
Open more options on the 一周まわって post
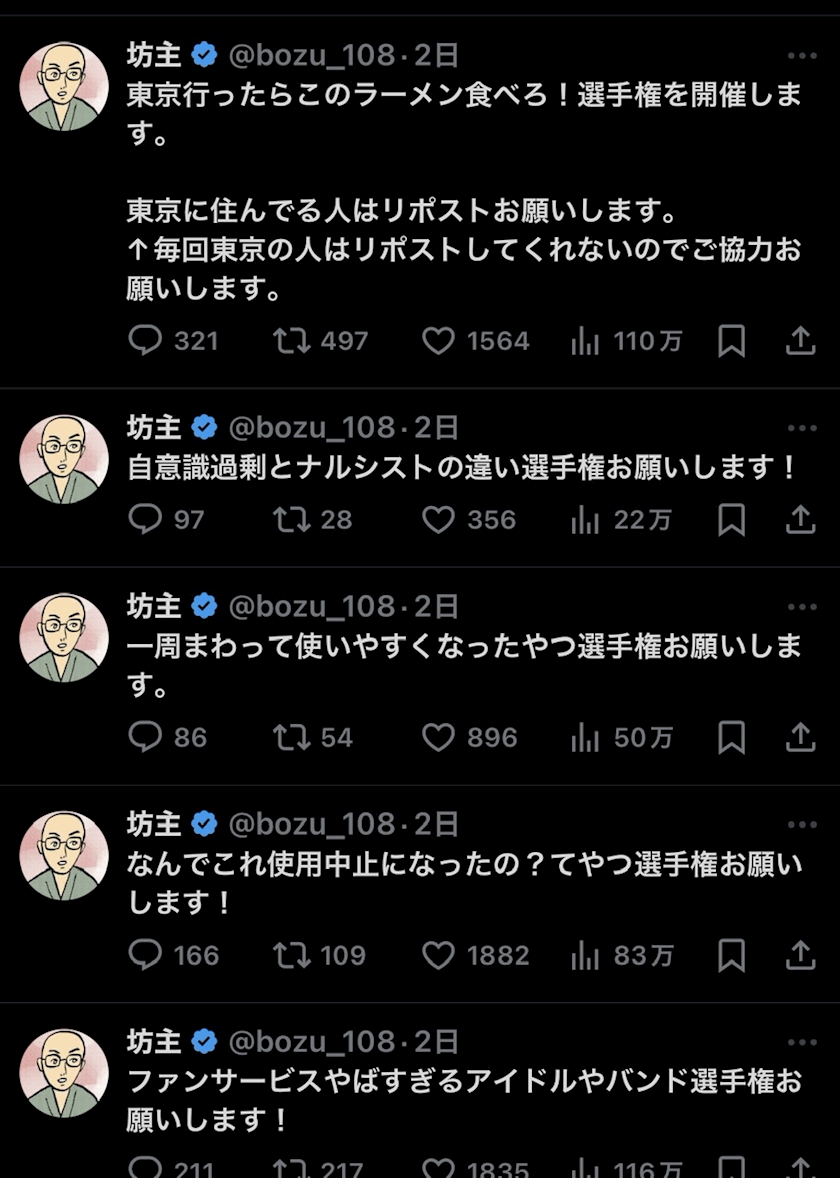(x=802, y=607)
